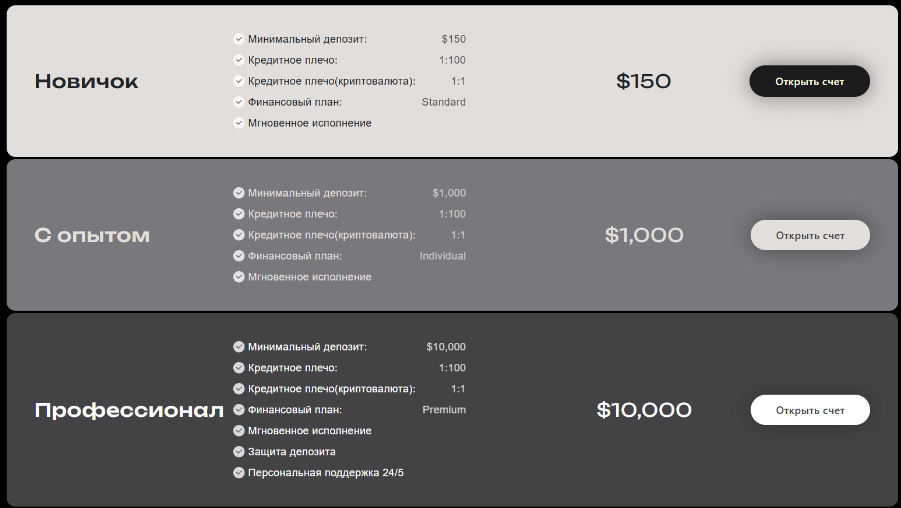The height and width of the screenshot is (508, 901).
Task: Click the large $150 price heading
Action: [644, 82]
